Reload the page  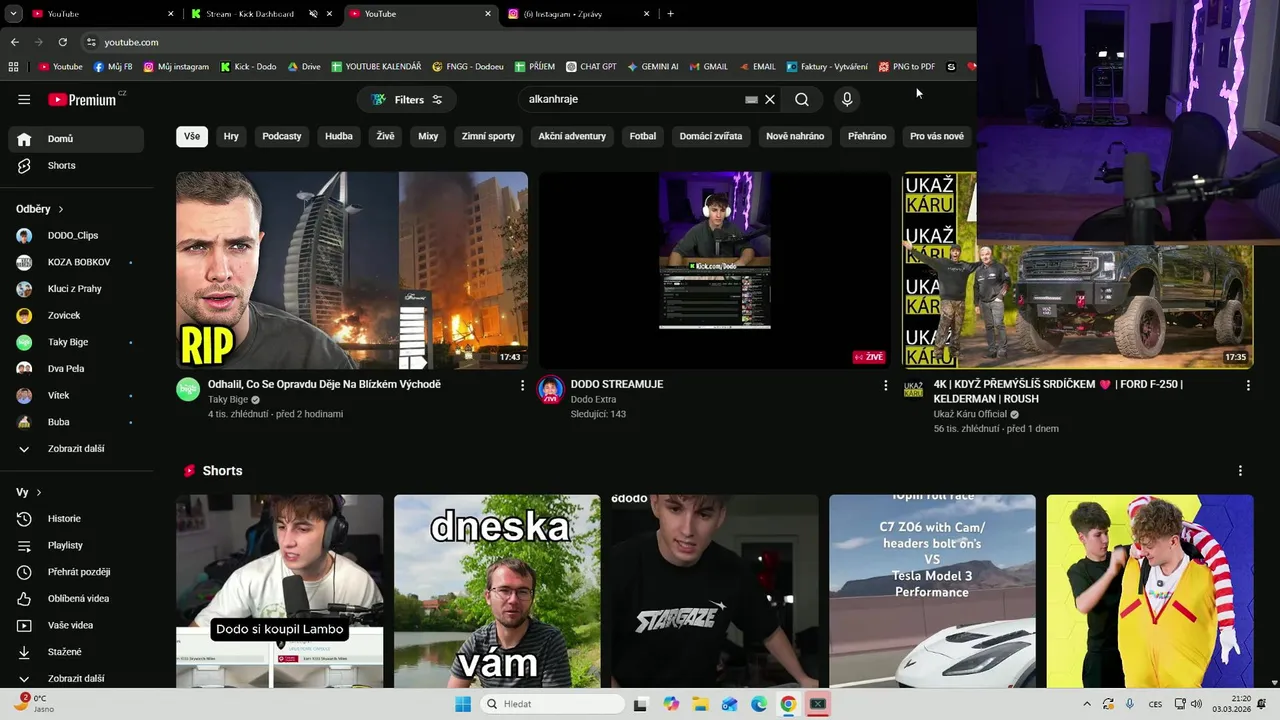[x=62, y=42]
